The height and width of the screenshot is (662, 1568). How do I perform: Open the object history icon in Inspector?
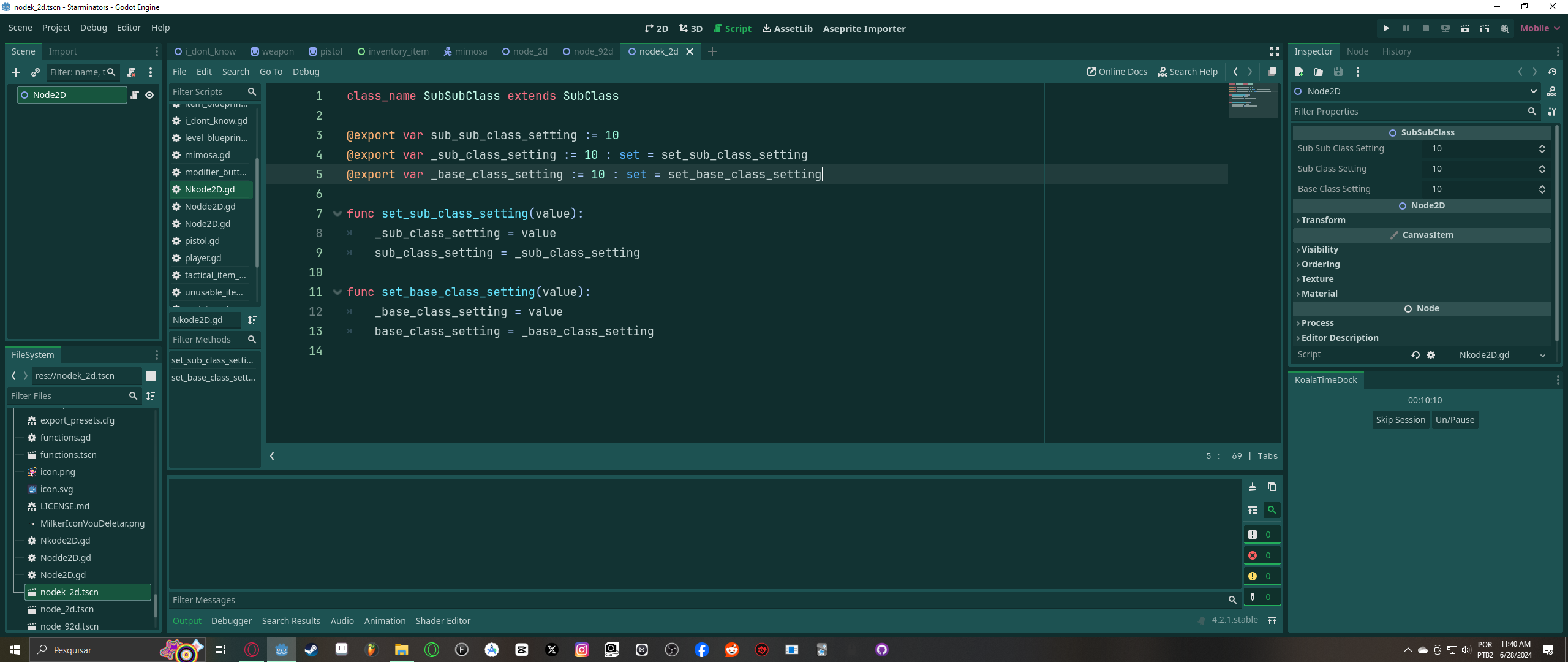pyautogui.click(x=1552, y=72)
